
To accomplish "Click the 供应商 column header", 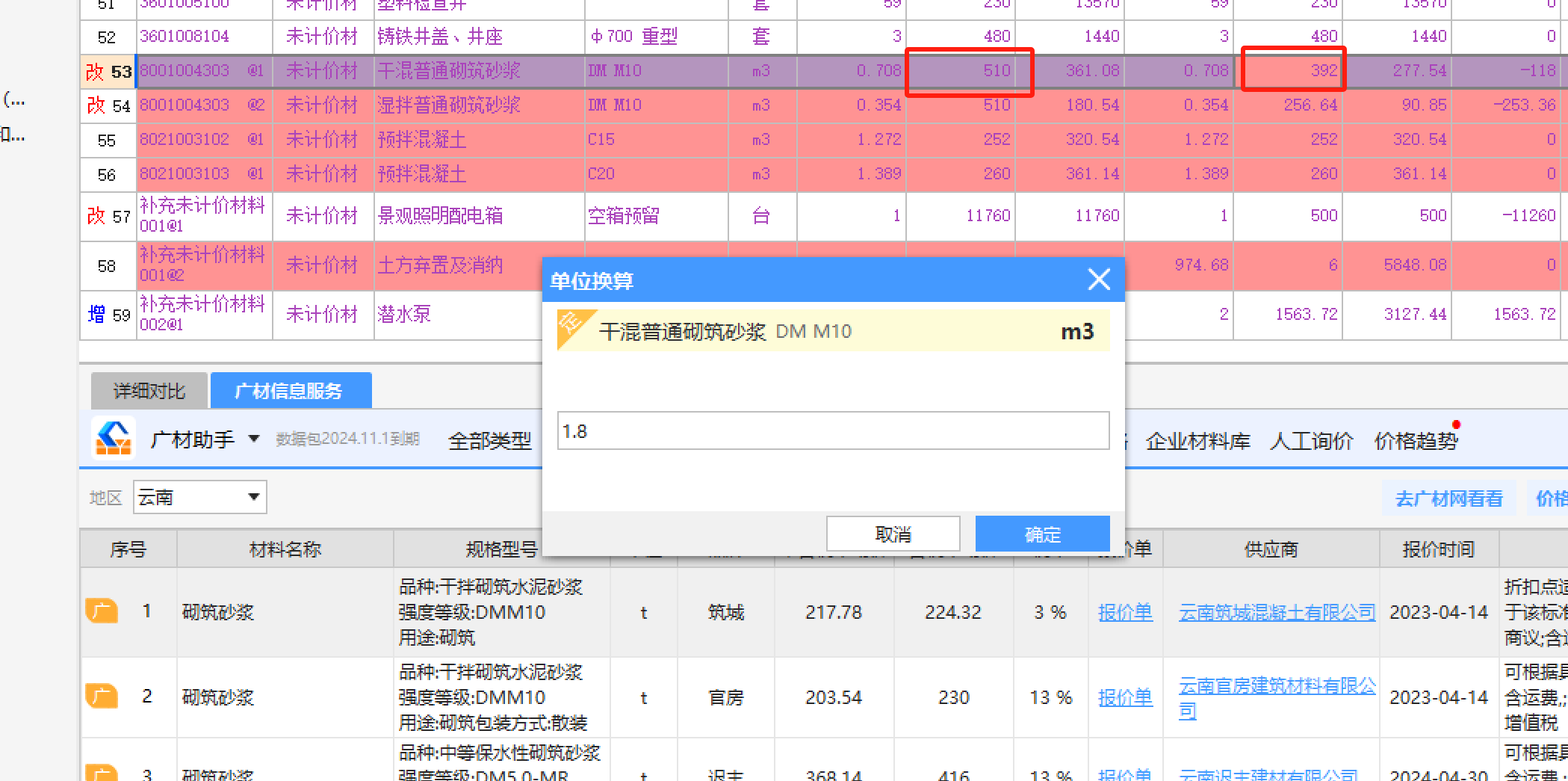I will [x=1271, y=549].
